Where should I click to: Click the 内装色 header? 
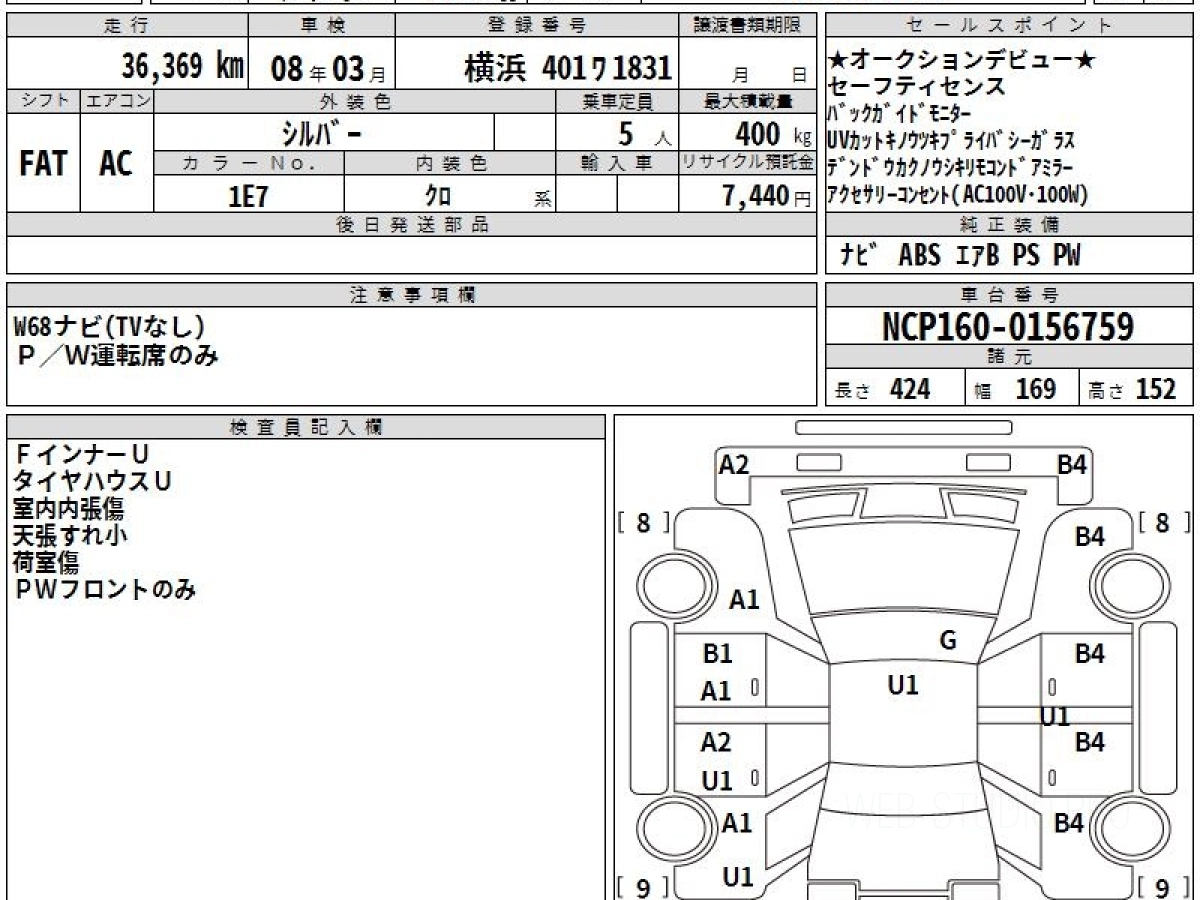[x=451, y=163]
